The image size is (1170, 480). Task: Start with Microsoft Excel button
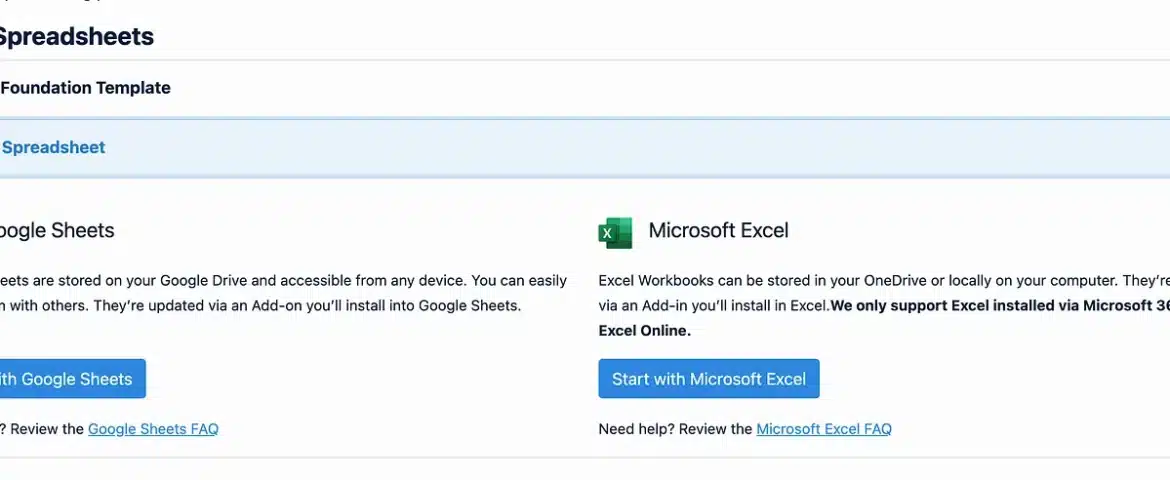709,378
